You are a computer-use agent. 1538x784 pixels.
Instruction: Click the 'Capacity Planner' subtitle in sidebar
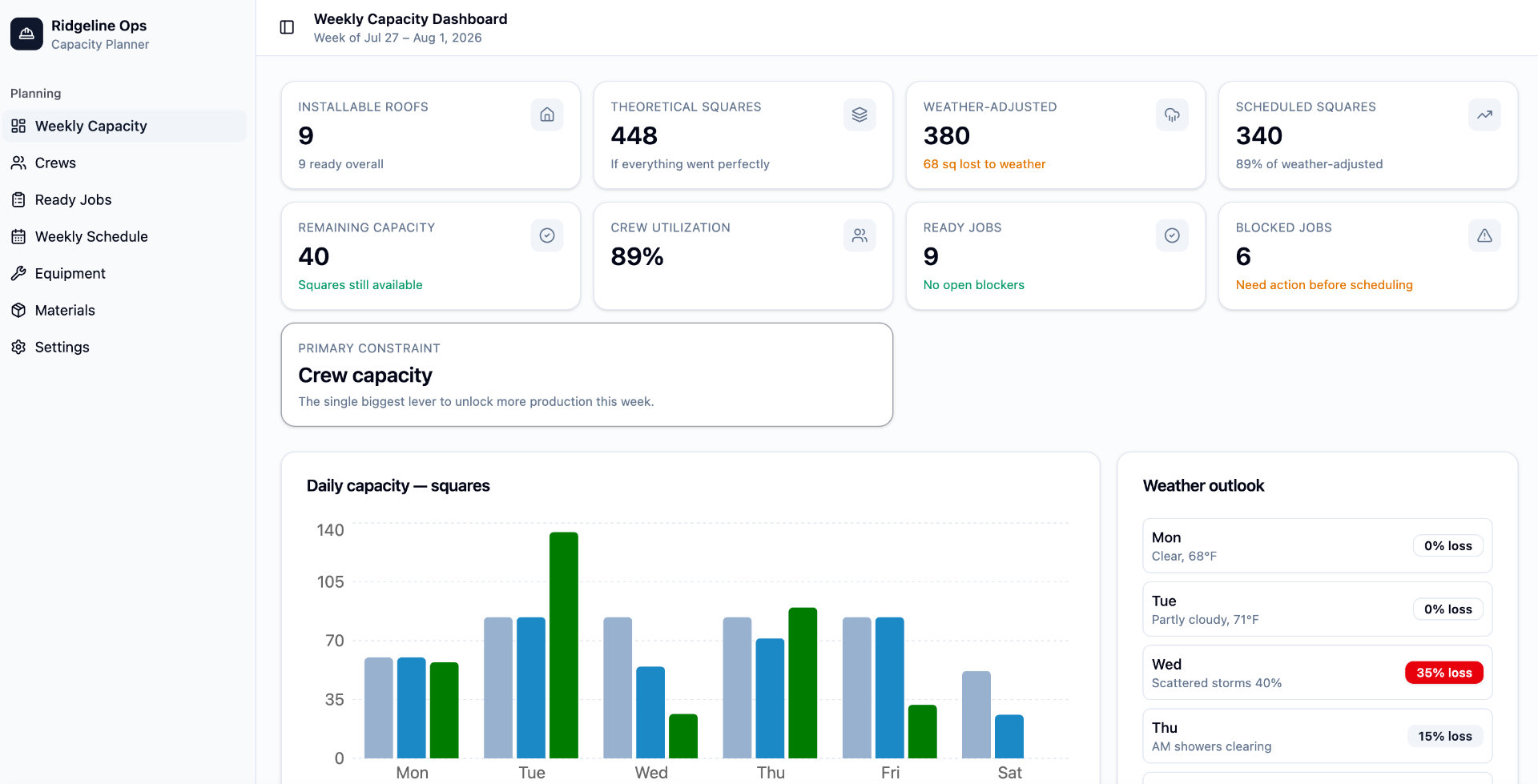pos(100,44)
